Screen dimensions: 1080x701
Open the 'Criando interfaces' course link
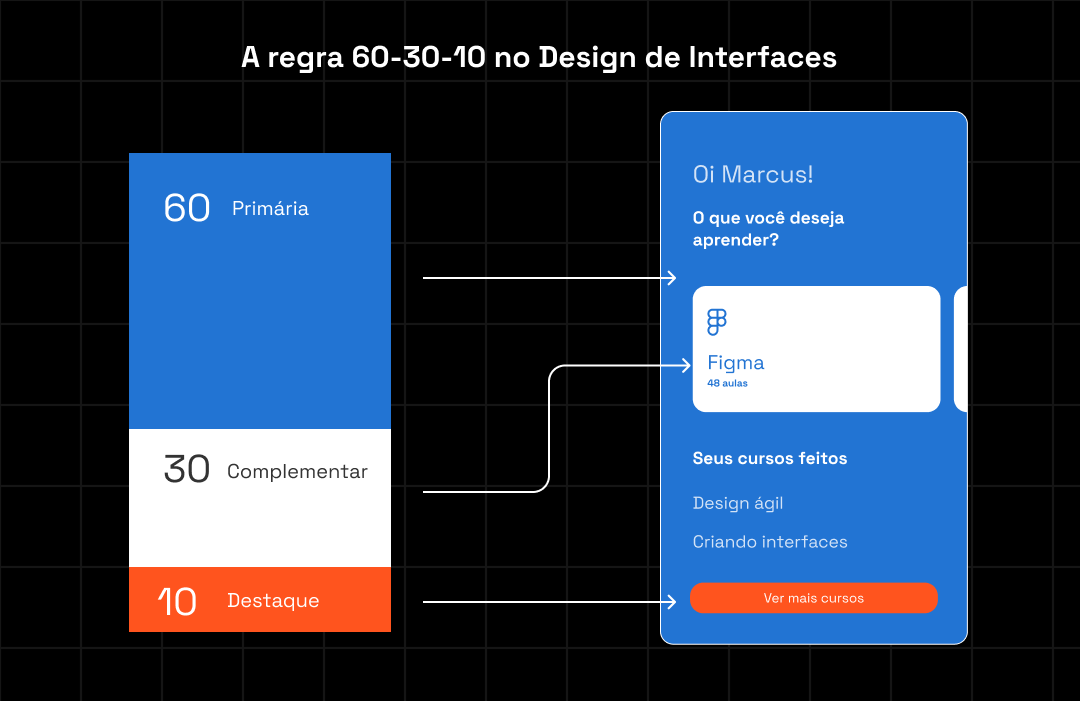click(770, 542)
